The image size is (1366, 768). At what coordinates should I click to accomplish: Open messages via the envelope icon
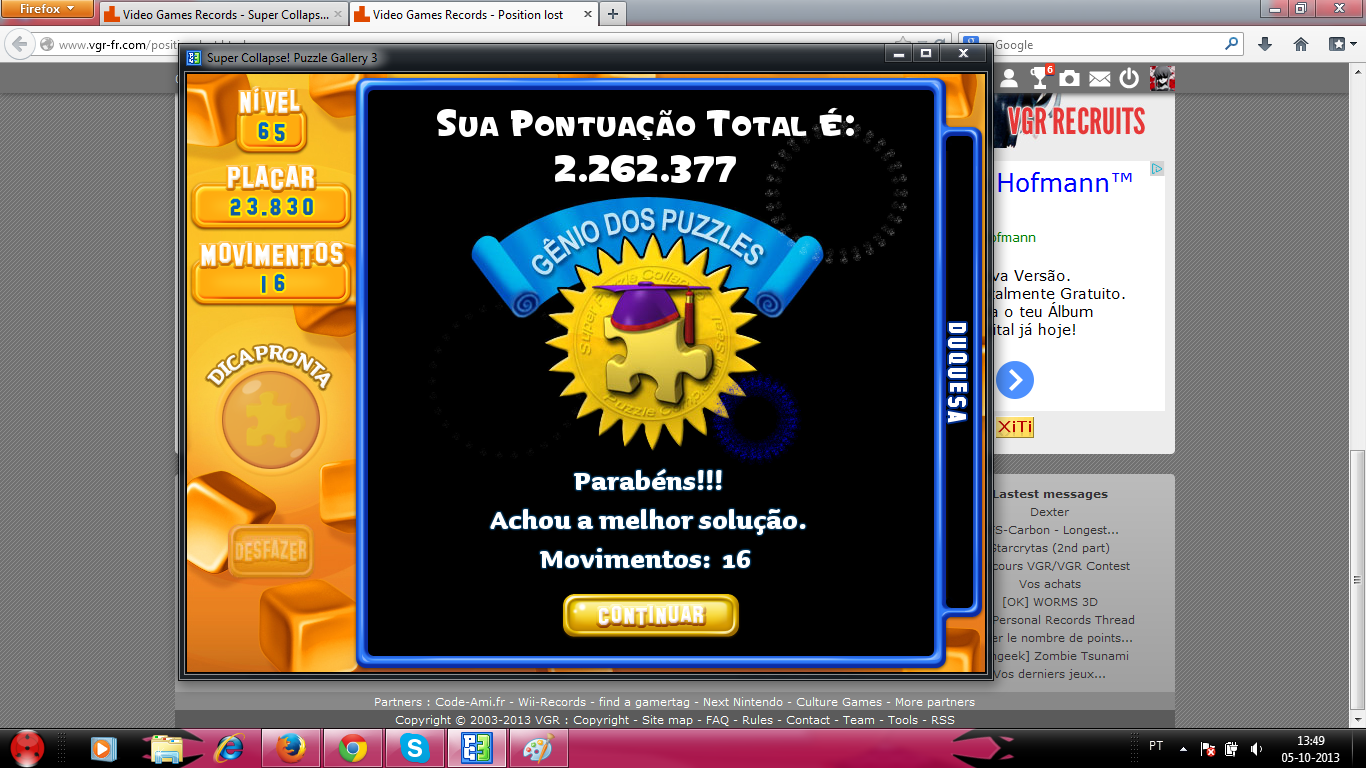(1100, 78)
